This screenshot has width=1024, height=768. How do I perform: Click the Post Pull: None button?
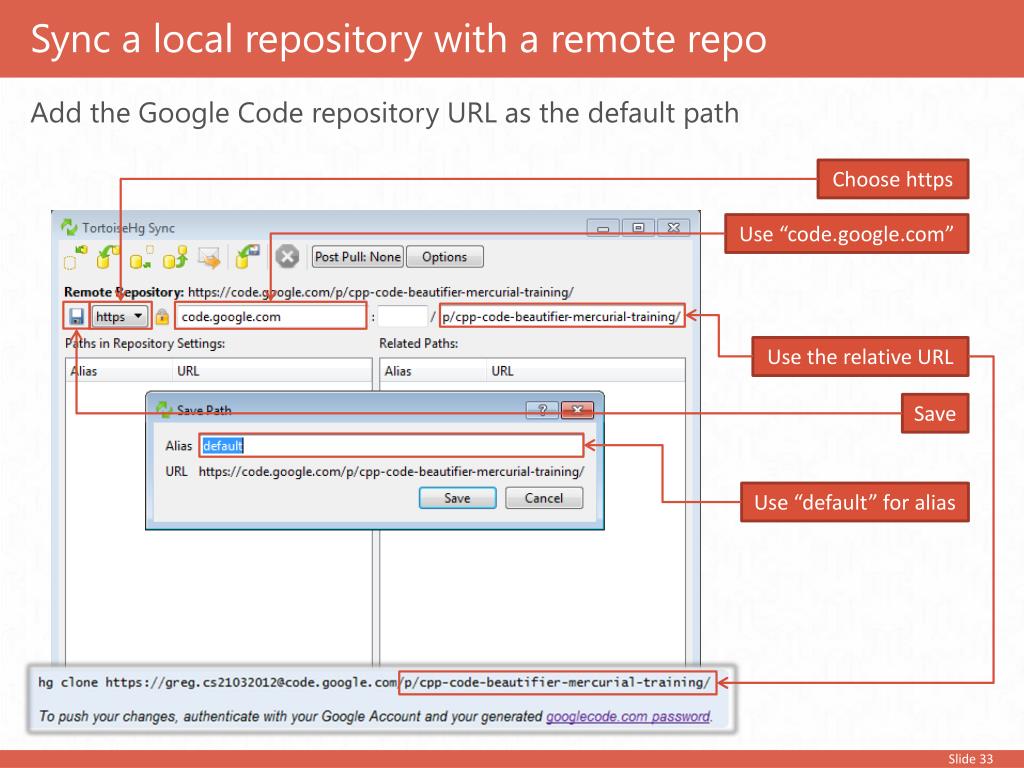coord(358,257)
